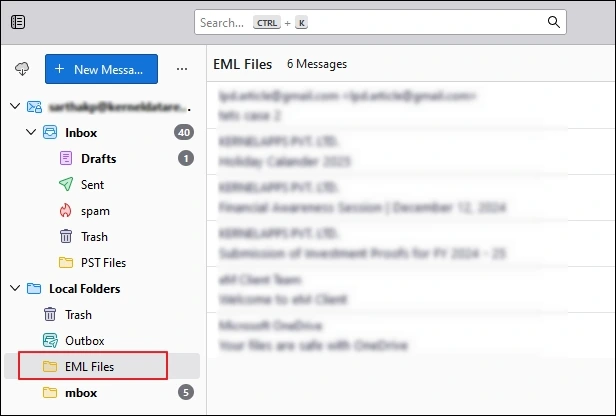
Task: Open the folder pane options ellipsis menu
Action: (181, 69)
